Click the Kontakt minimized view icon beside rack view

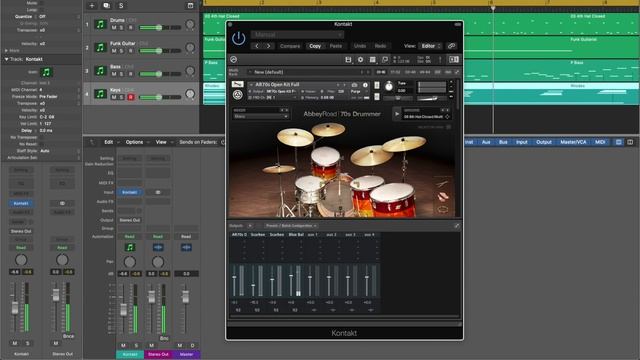click(385, 60)
